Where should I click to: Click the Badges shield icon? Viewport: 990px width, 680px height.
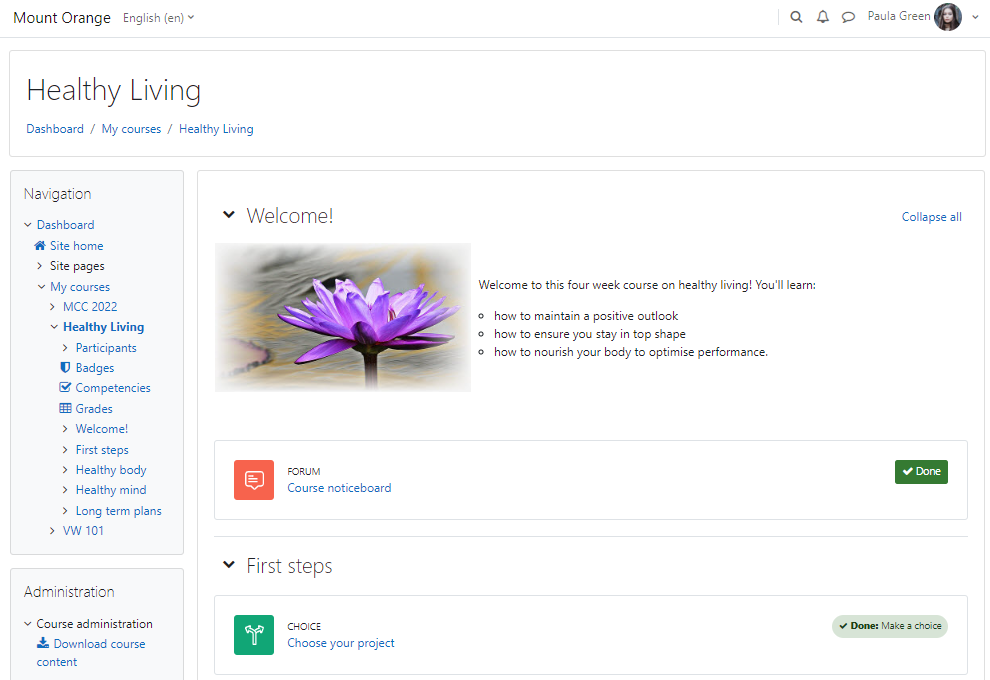(65, 367)
